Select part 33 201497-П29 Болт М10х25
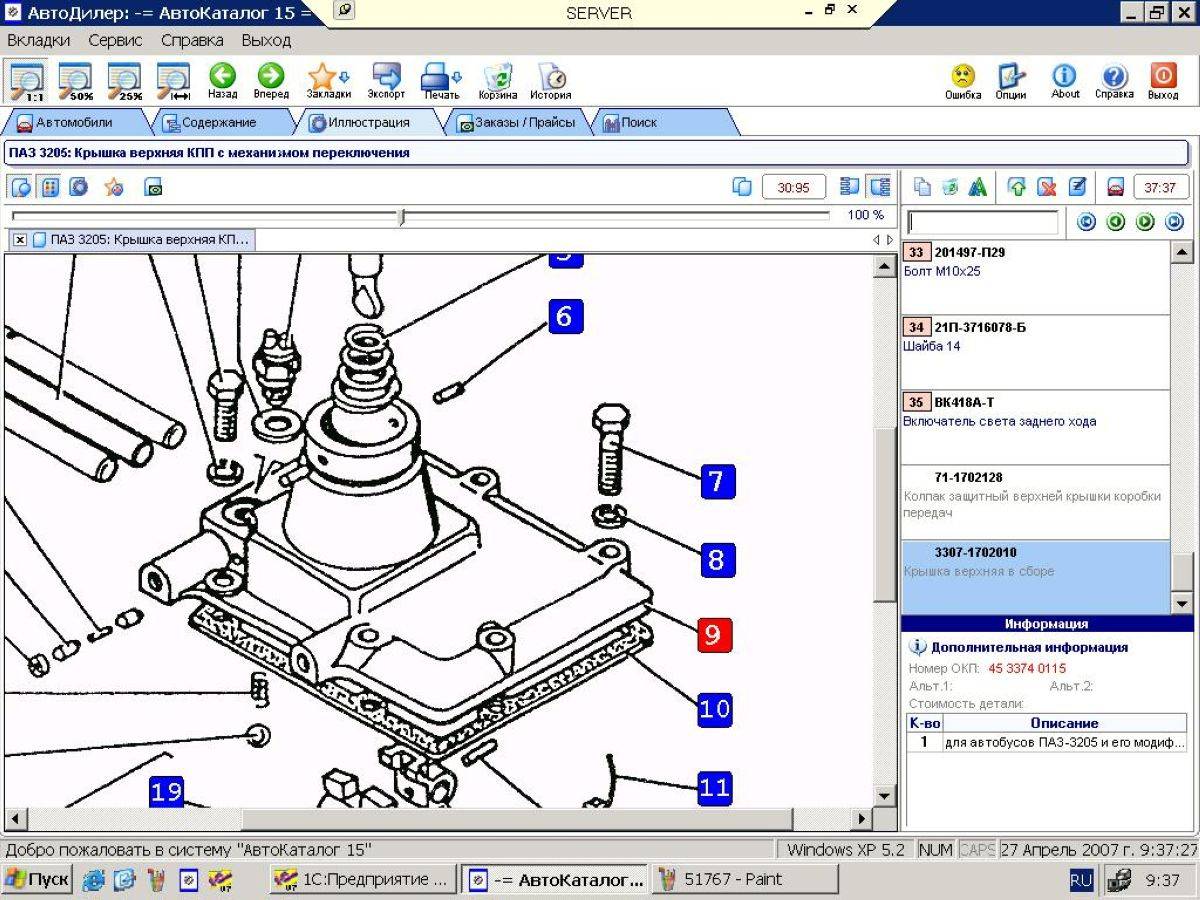This screenshot has width=1200, height=900. click(1035, 278)
